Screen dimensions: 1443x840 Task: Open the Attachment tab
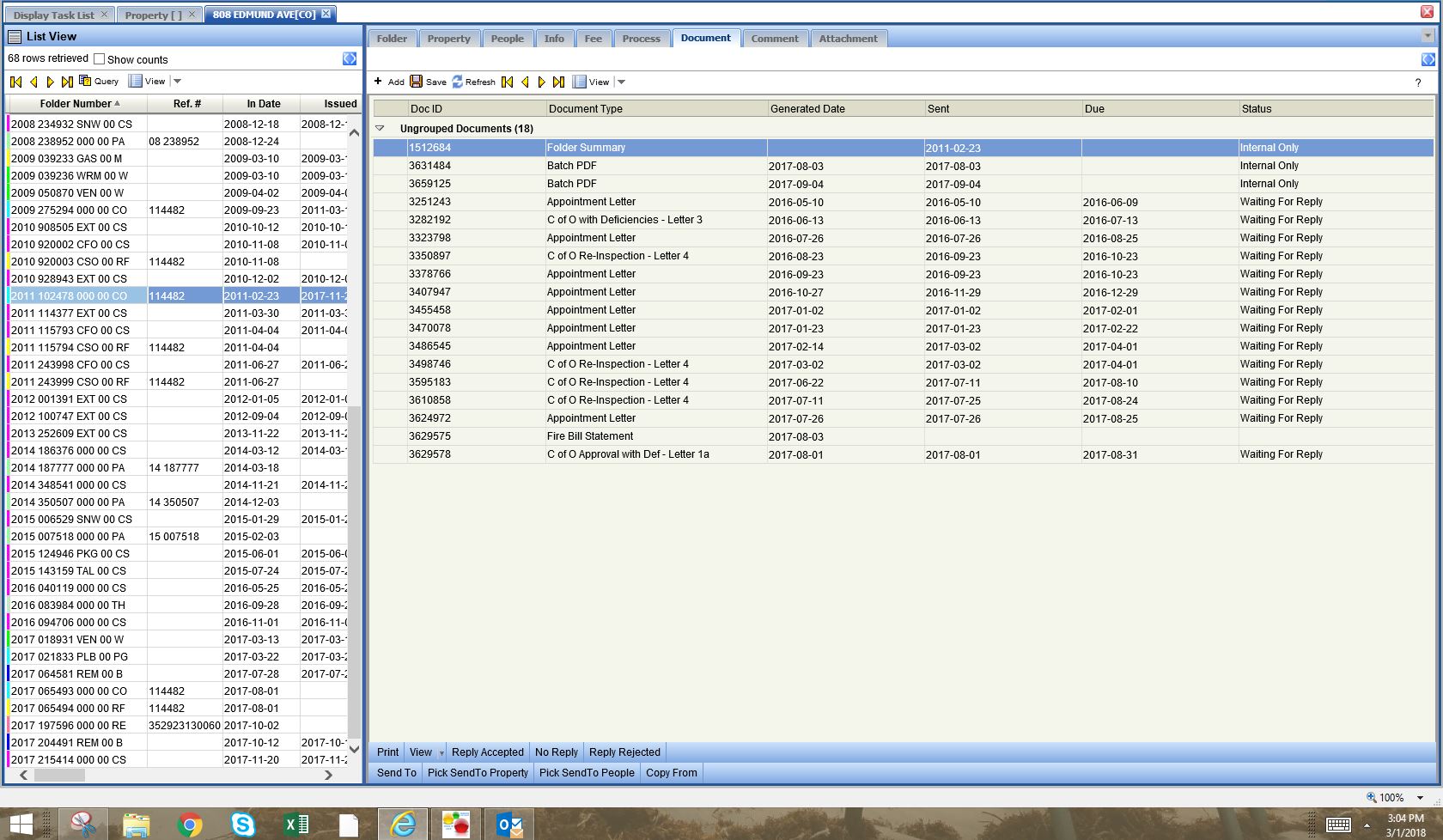848,39
